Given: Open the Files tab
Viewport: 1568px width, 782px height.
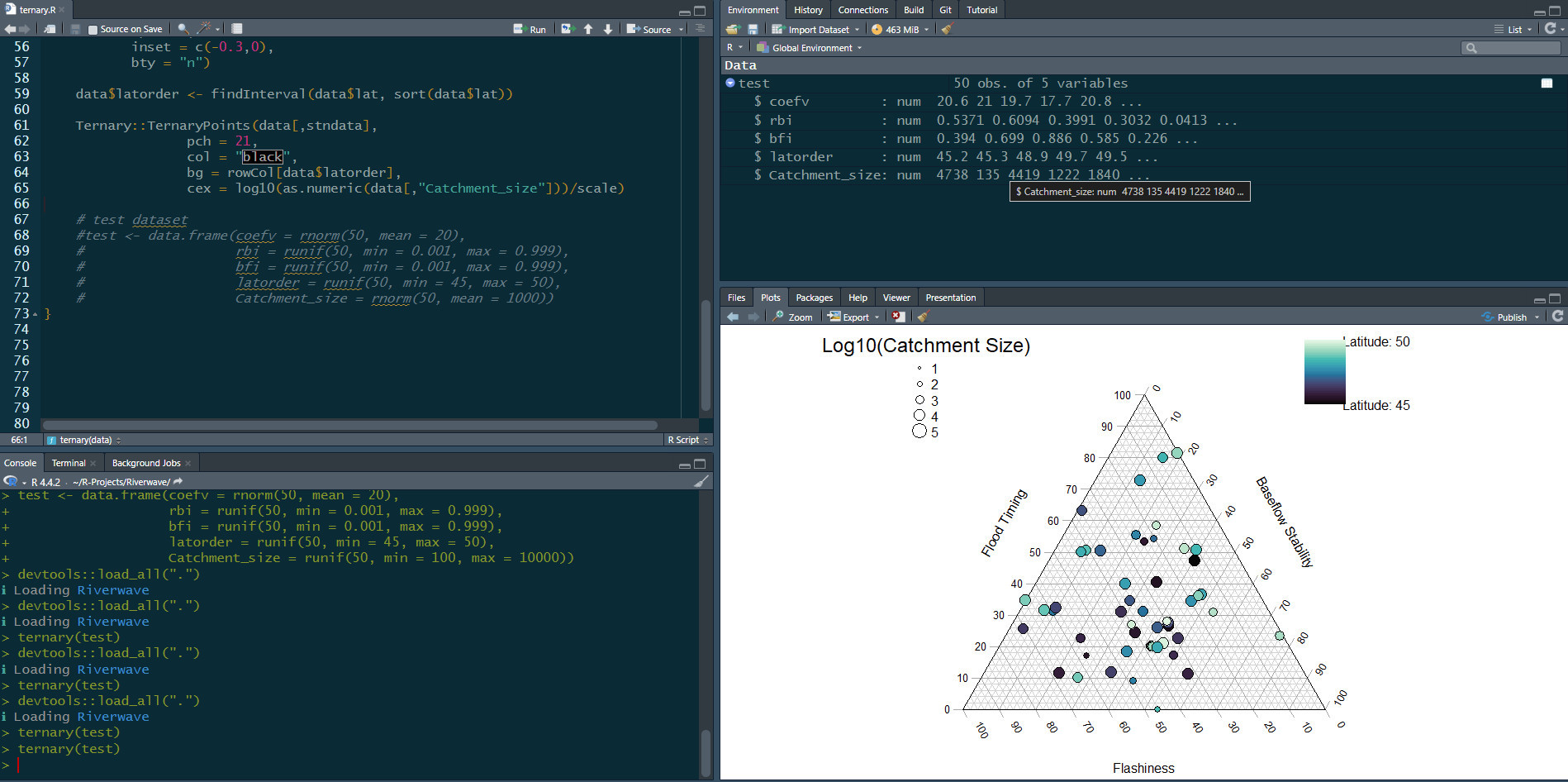Looking at the screenshot, I should pos(736,298).
